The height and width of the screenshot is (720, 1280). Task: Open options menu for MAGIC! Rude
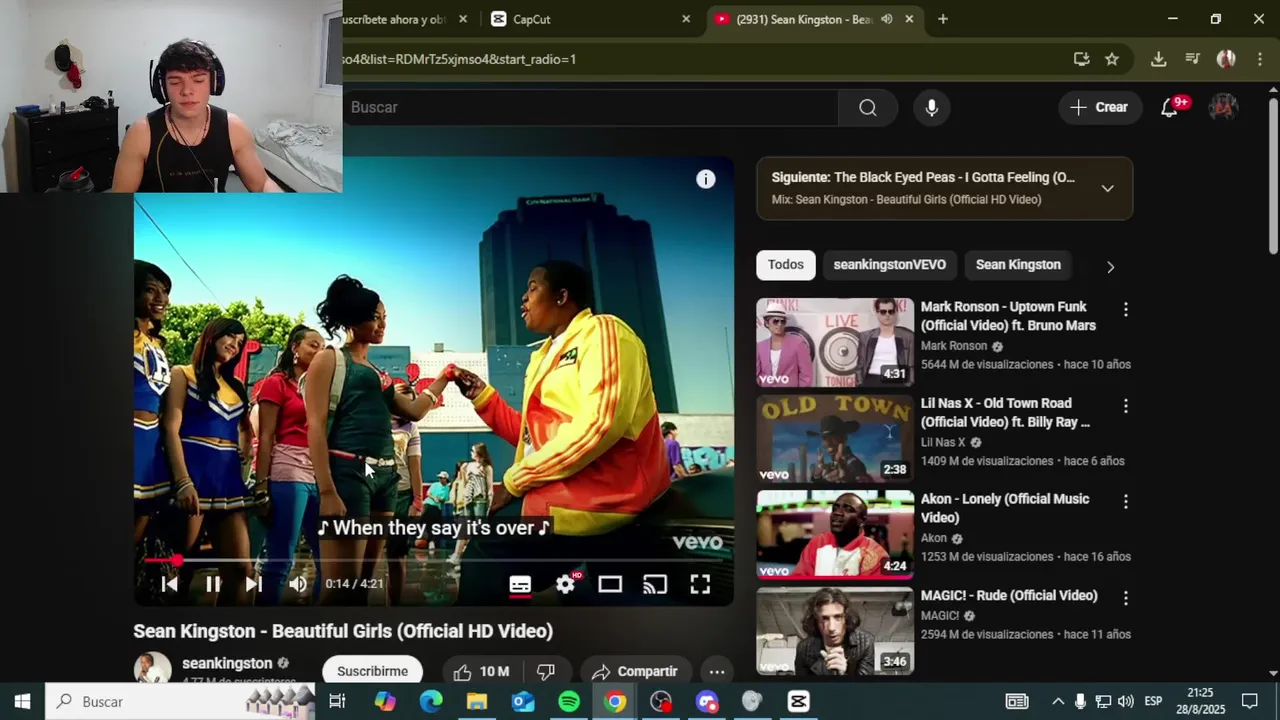1126,598
